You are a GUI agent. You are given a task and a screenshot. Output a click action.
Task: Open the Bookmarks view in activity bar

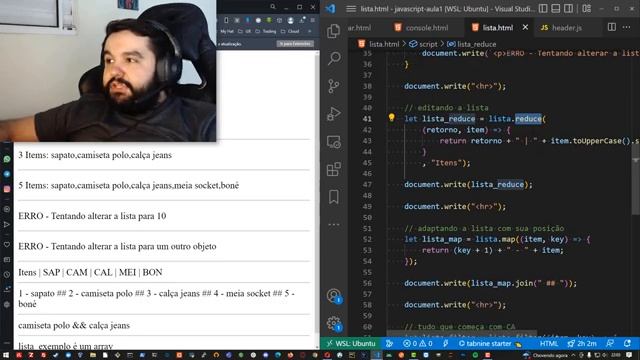tap(333, 197)
